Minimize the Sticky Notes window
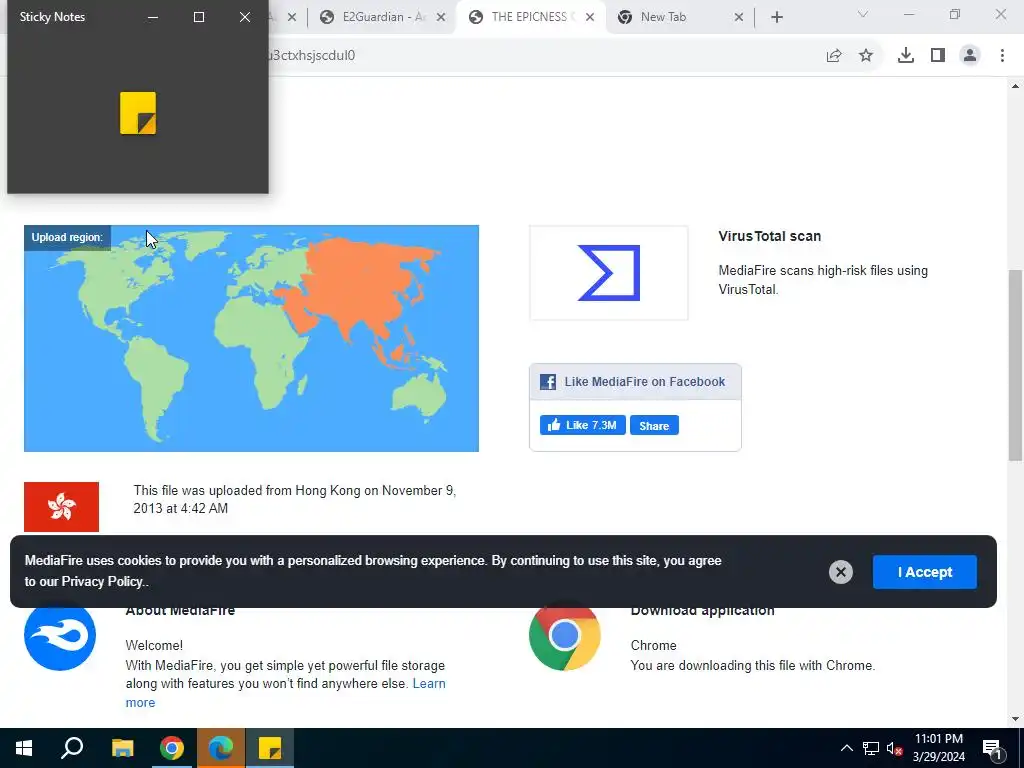This screenshot has height=768, width=1024. click(x=153, y=17)
